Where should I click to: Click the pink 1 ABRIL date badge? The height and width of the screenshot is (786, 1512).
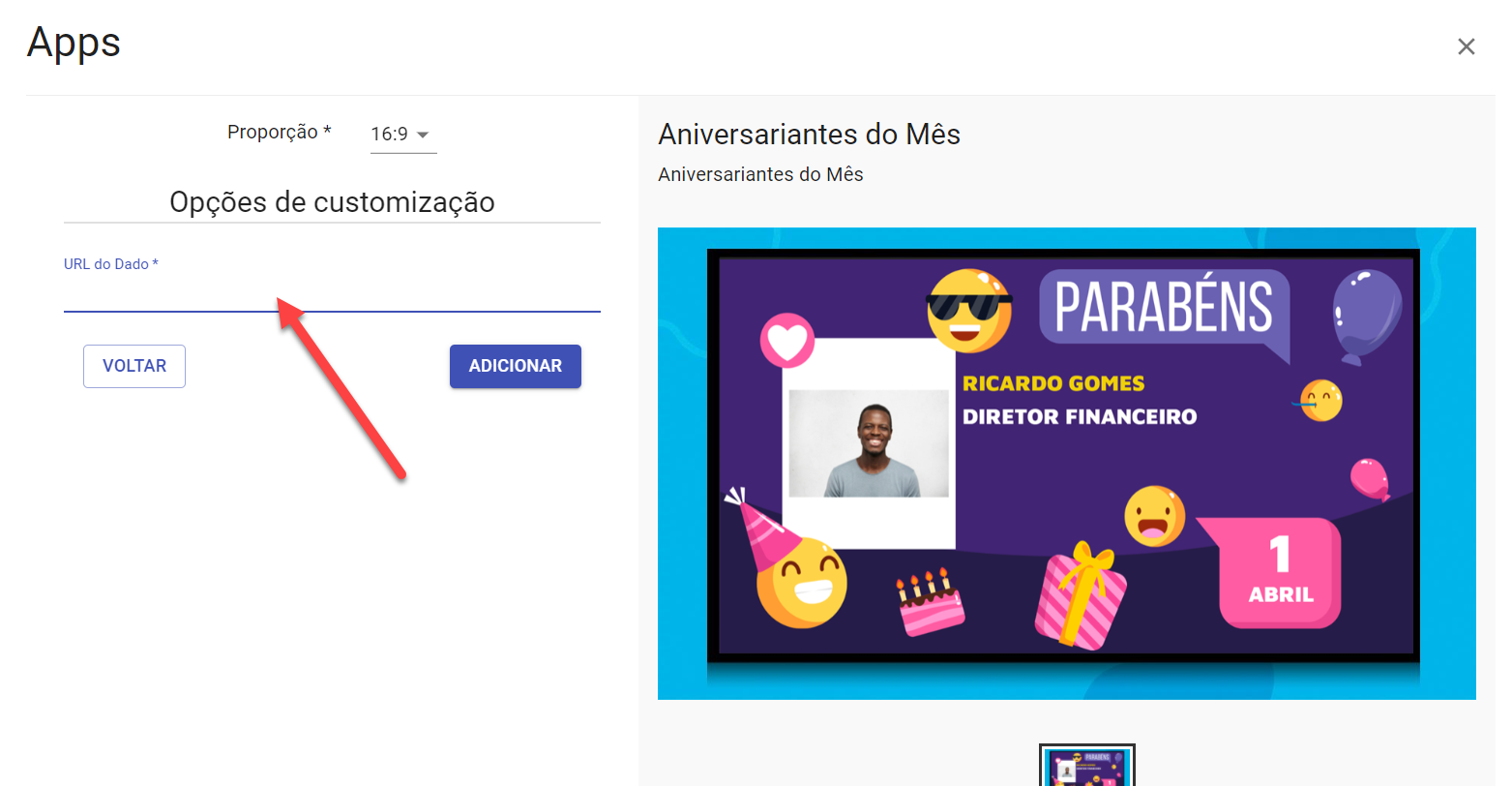coord(1270,572)
